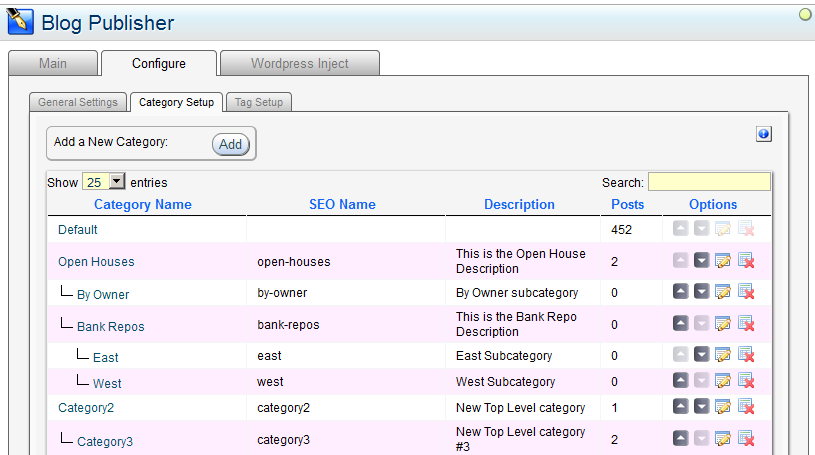Move By Owner subcategory down
The height and width of the screenshot is (455, 815).
702,291
